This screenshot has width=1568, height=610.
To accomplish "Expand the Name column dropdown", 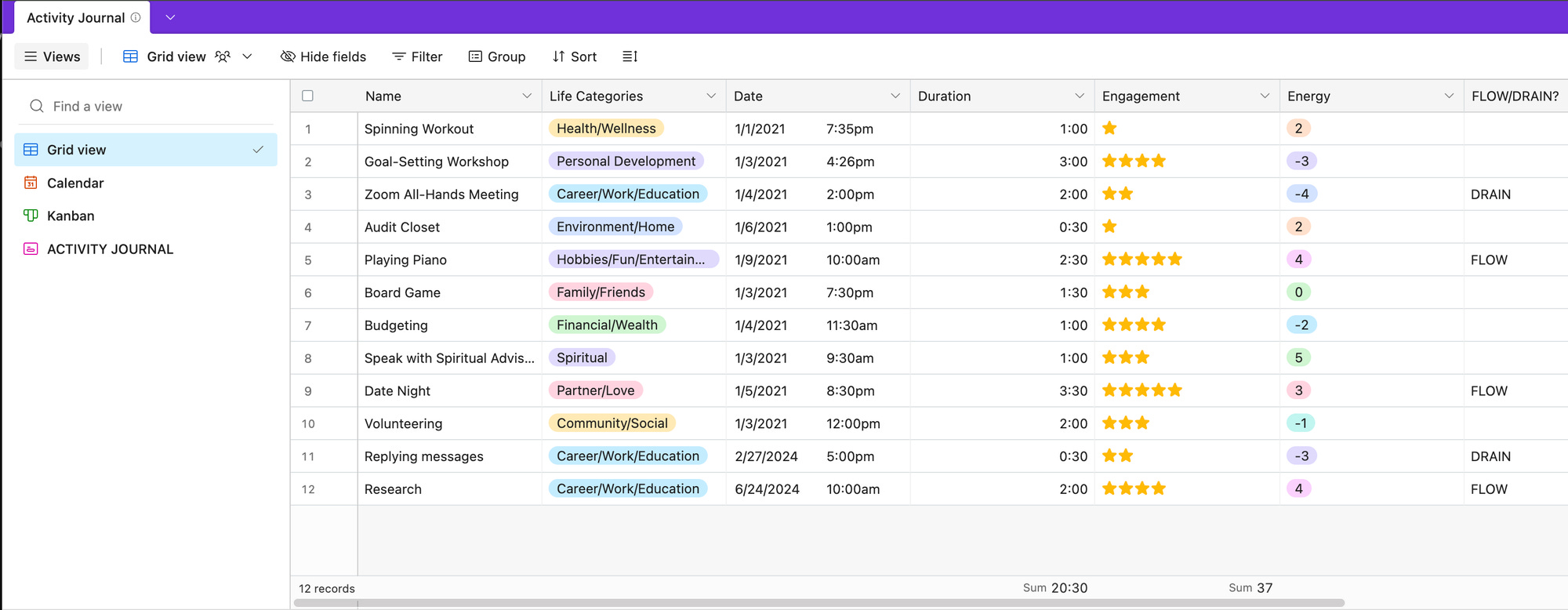I will [527, 96].
